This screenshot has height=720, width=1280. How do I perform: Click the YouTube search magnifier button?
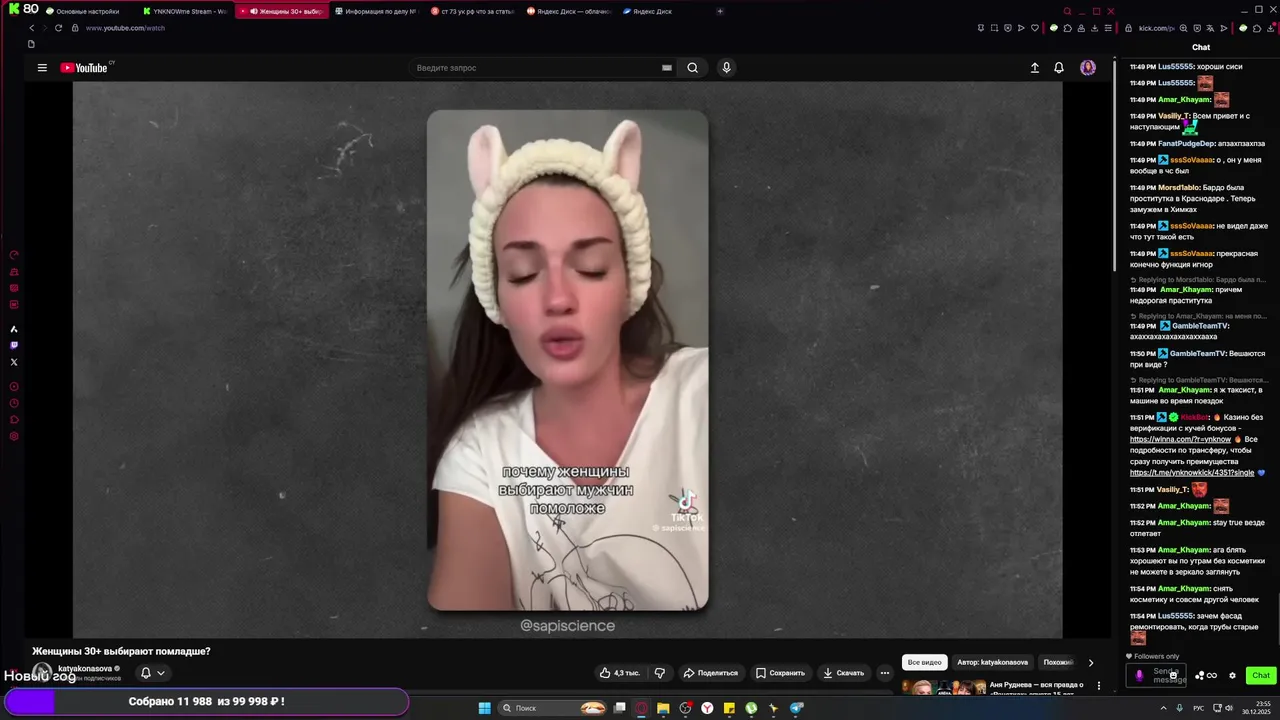(x=692, y=68)
